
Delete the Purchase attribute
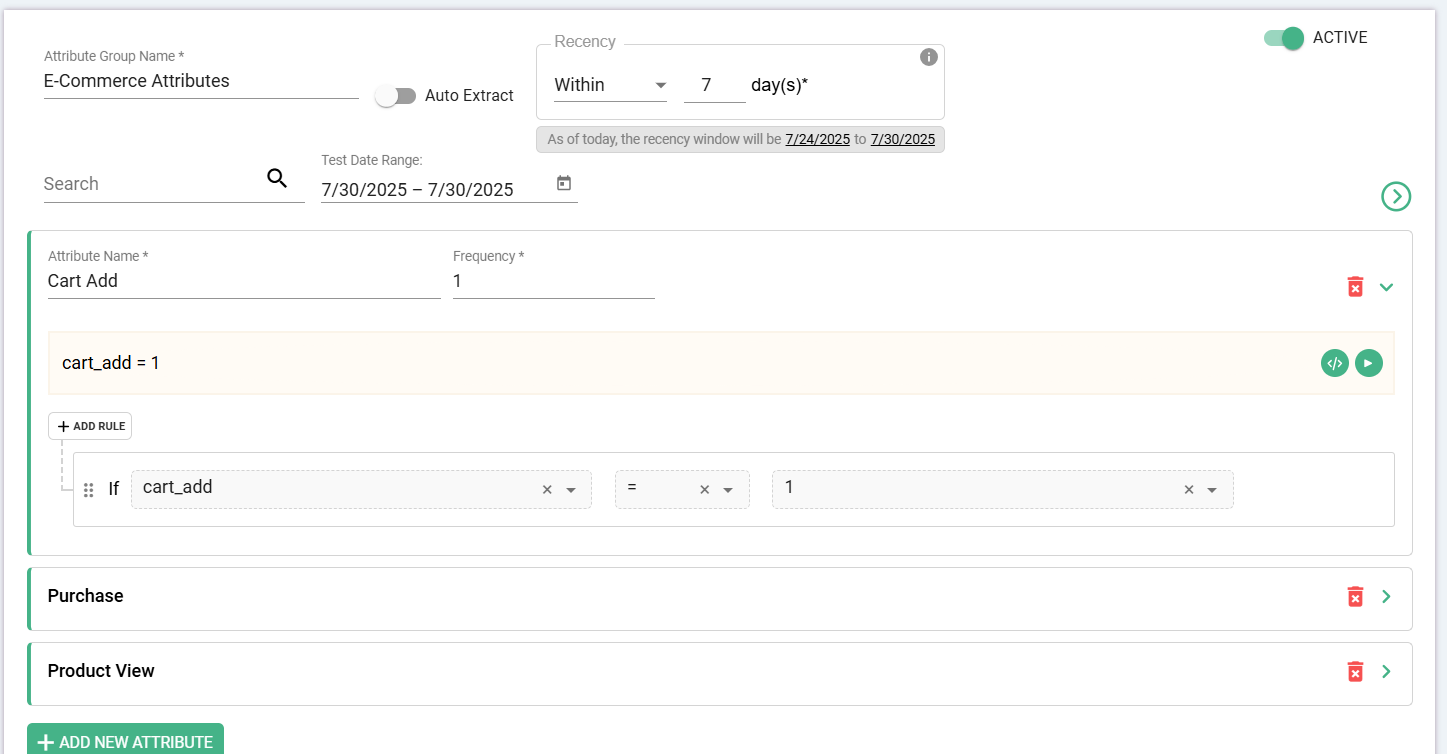(1355, 596)
